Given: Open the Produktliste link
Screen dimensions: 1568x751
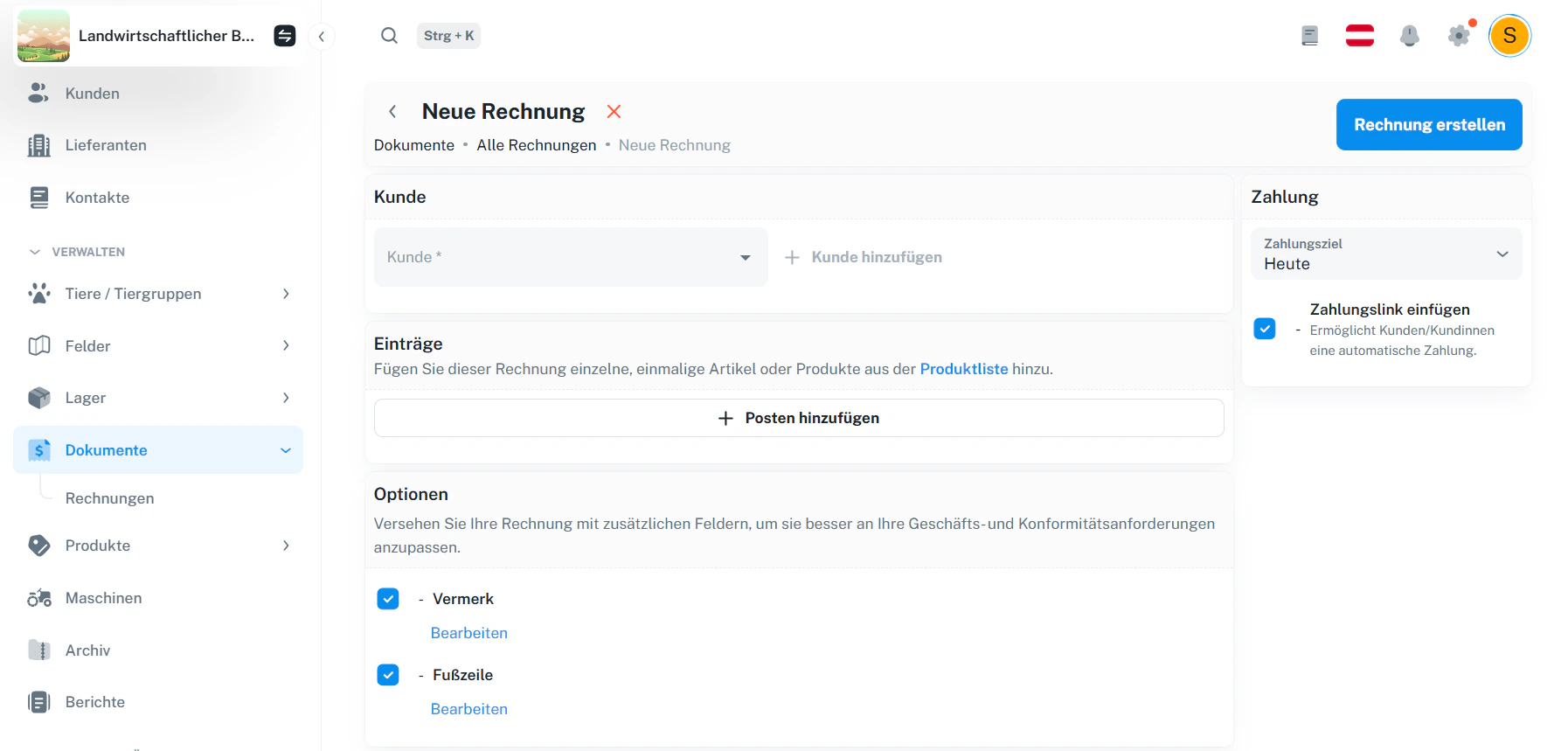Looking at the screenshot, I should [963, 369].
